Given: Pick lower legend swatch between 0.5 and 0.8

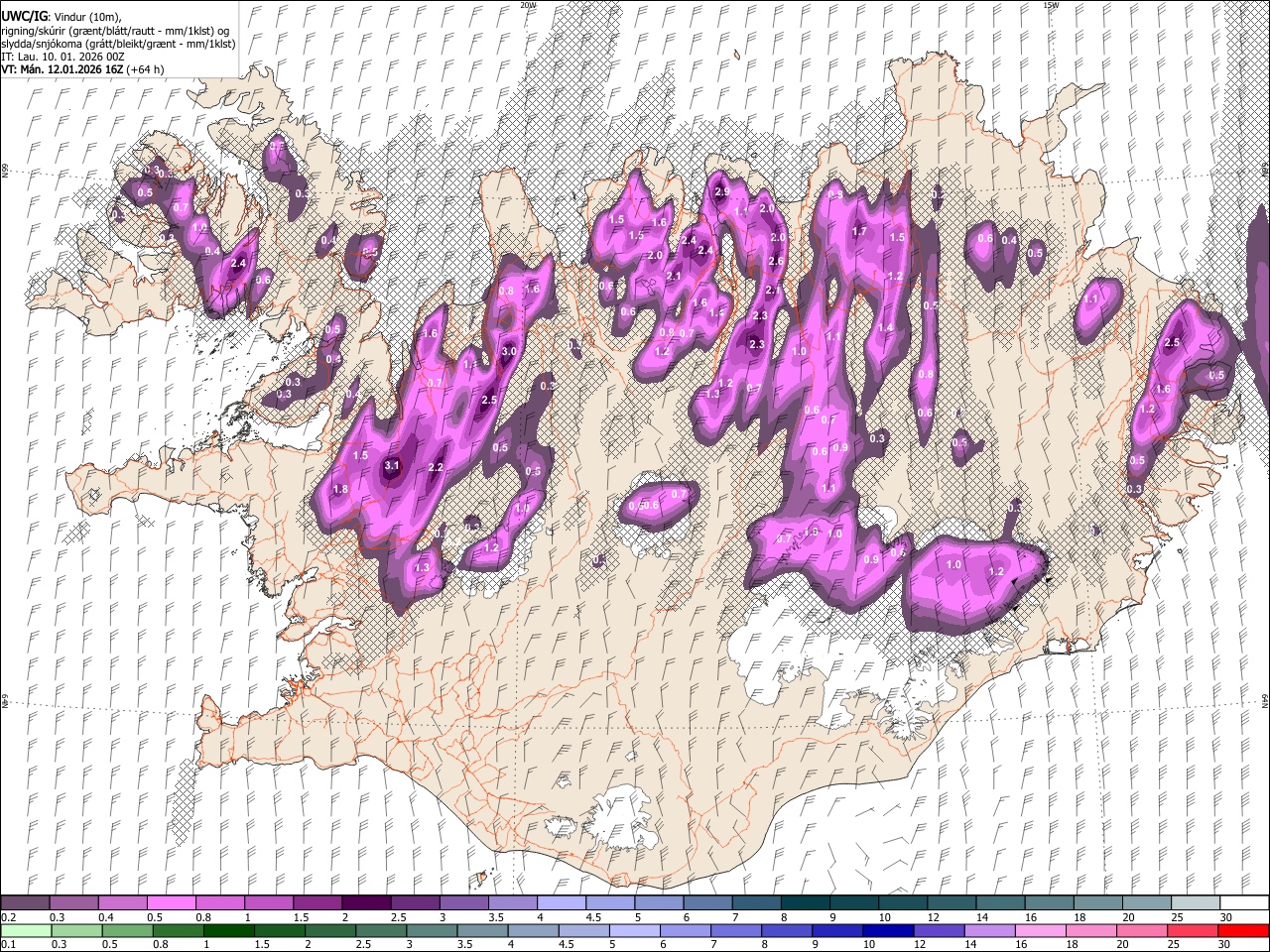Looking at the screenshot, I should [127, 931].
